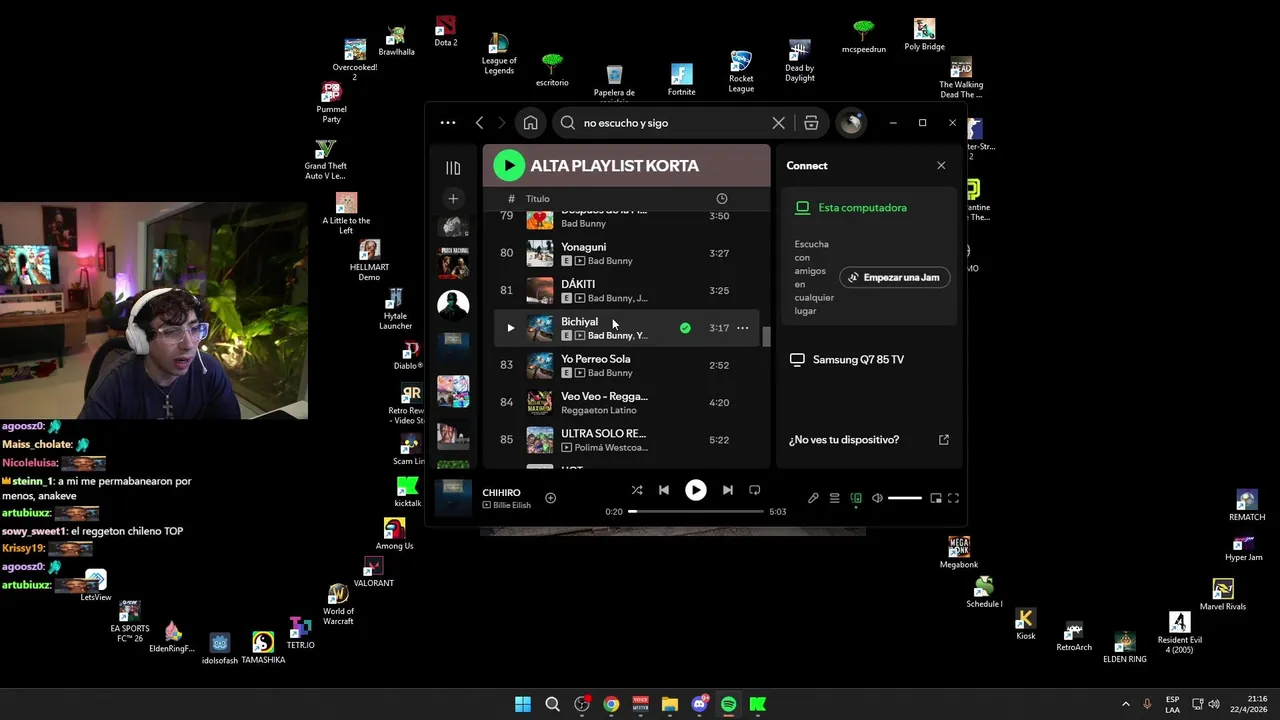Open the ¿No ves tu dispositivo? help link
The image size is (1280, 720).
coord(844,440)
